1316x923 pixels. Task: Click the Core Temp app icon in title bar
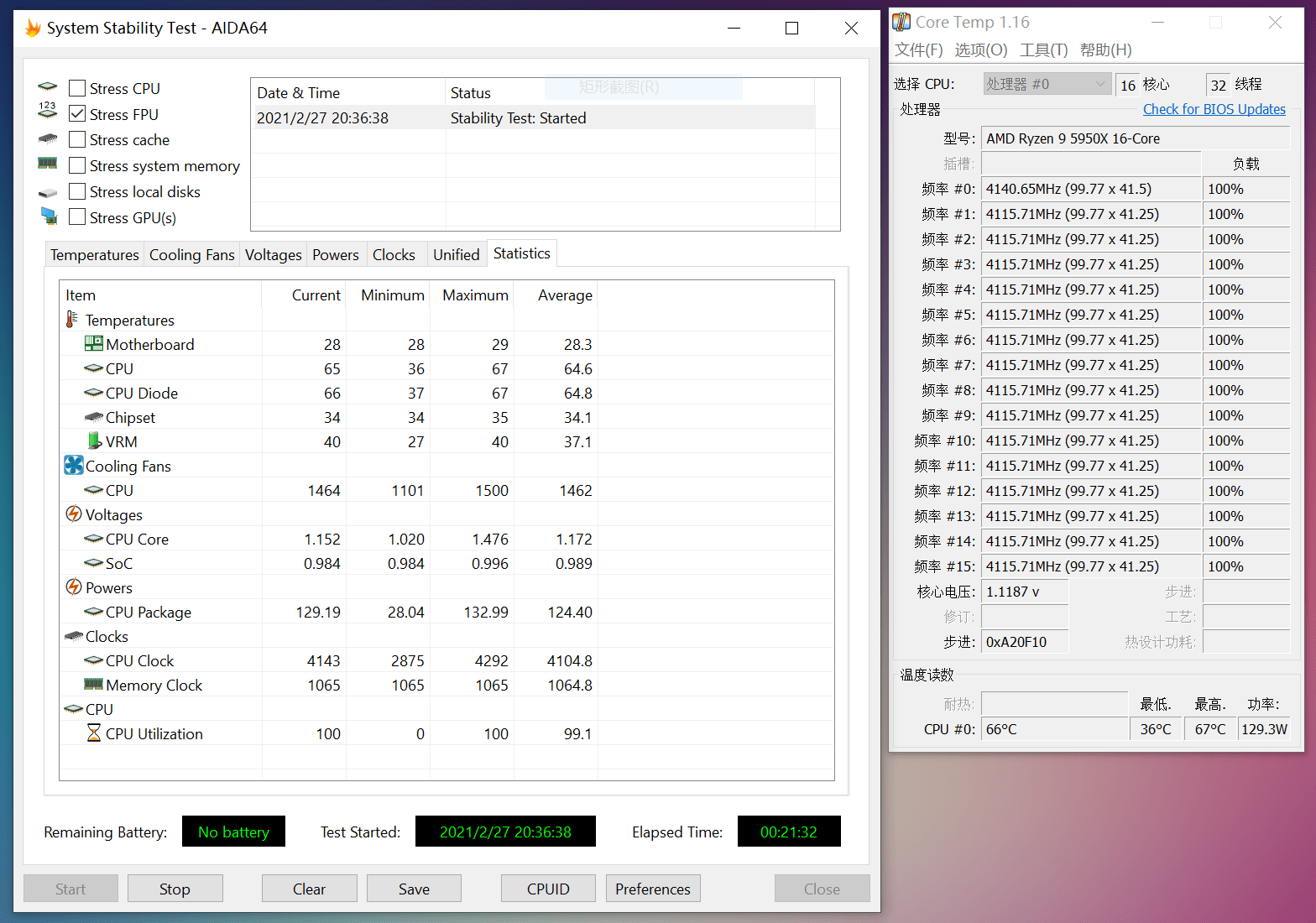pos(901,22)
